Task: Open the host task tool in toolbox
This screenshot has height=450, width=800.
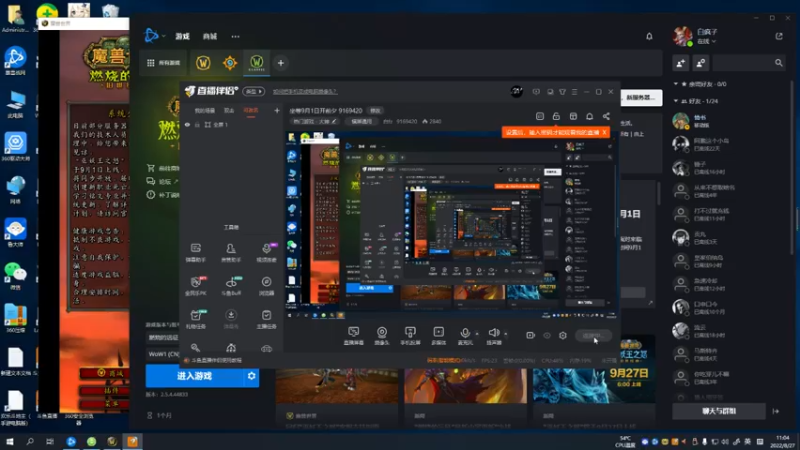Action: (x=266, y=319)
